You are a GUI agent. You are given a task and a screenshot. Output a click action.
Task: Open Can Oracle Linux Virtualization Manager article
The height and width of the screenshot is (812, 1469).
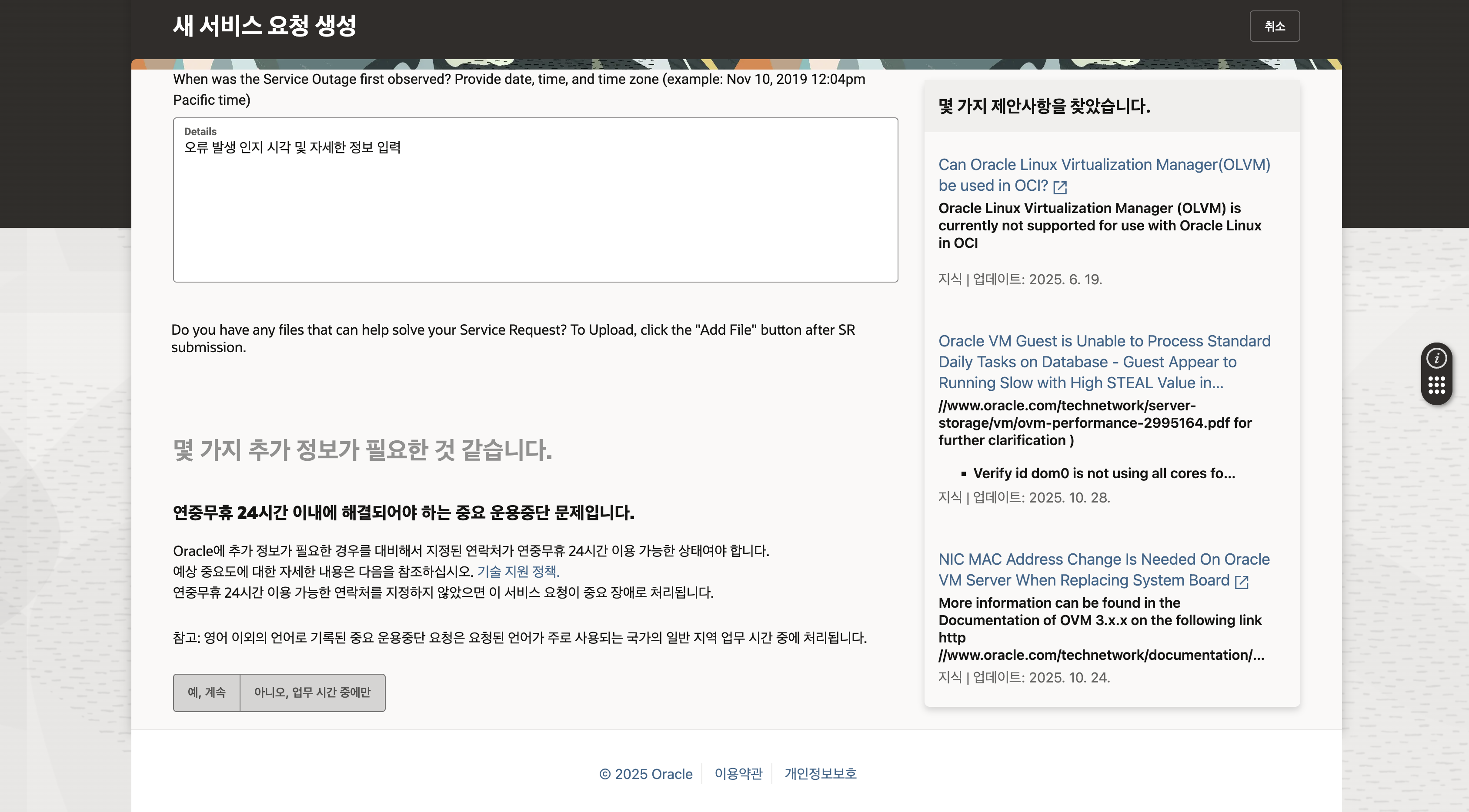pos(1103,165)
